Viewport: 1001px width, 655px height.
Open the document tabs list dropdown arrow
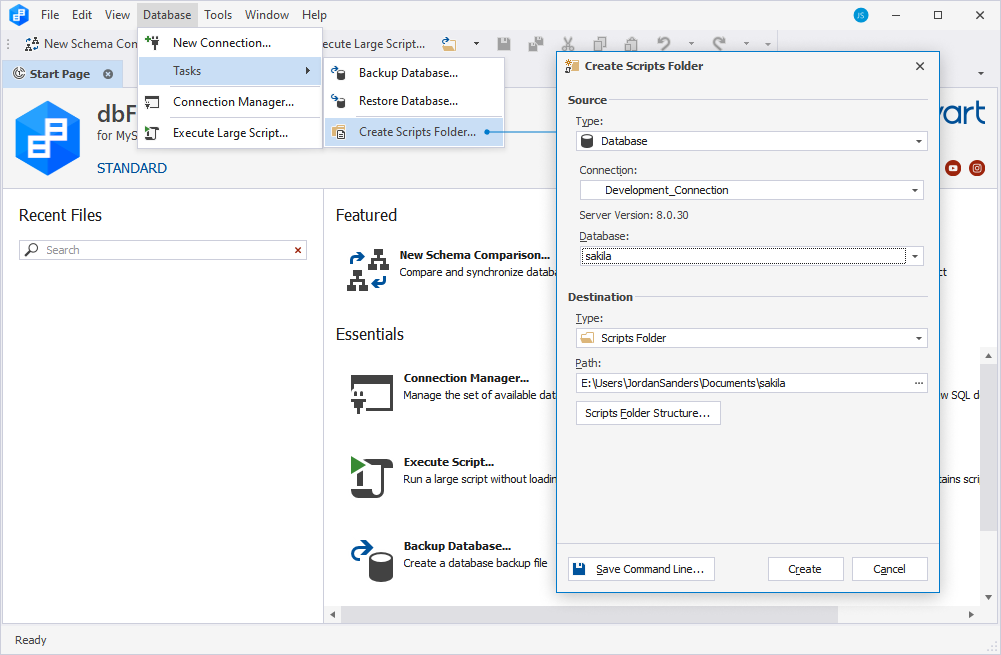pyautogui.click(x=981, y=73)
